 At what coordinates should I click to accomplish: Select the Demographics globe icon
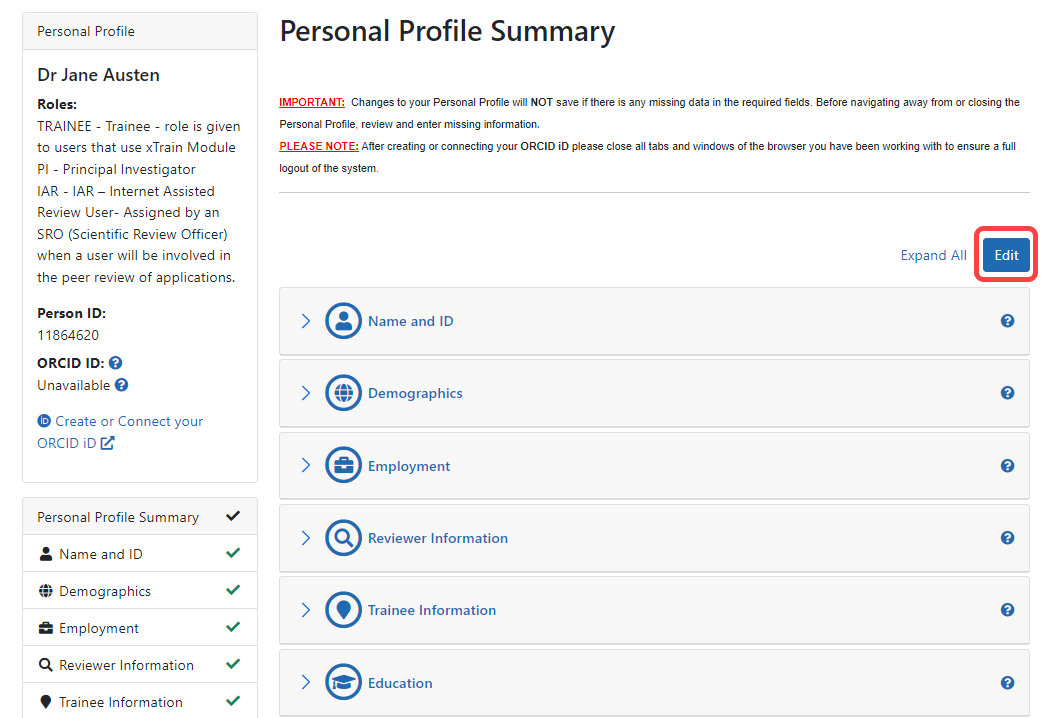[343, 392]
